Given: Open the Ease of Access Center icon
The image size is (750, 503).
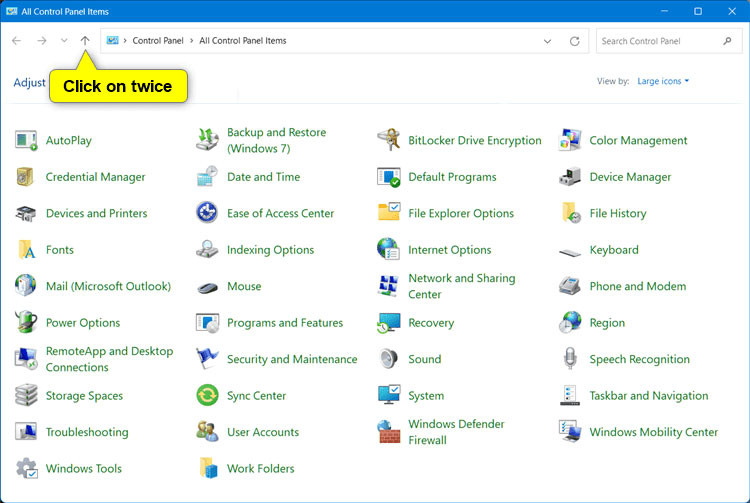Looking at the screenshot, I should [207, 213].
